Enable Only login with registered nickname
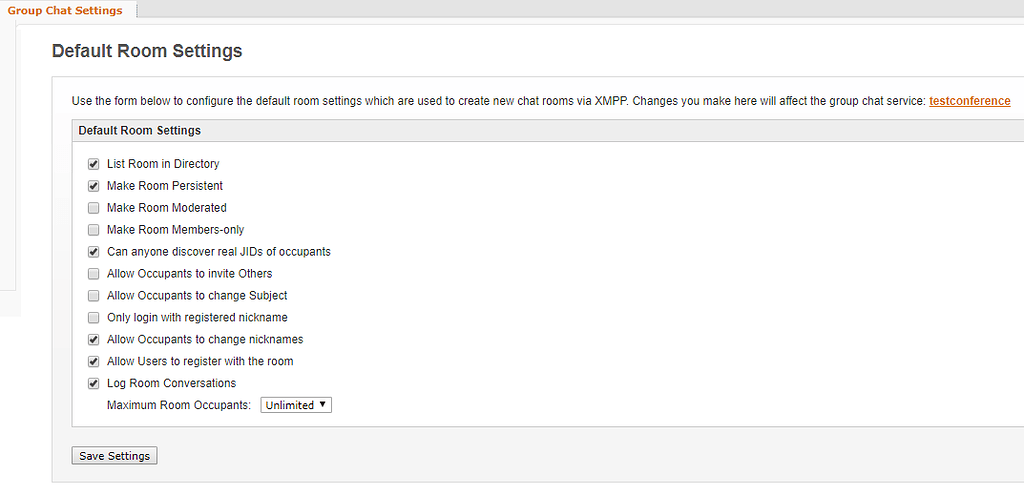This screenshot has width=1024, height=495. [x=93, y=318]
